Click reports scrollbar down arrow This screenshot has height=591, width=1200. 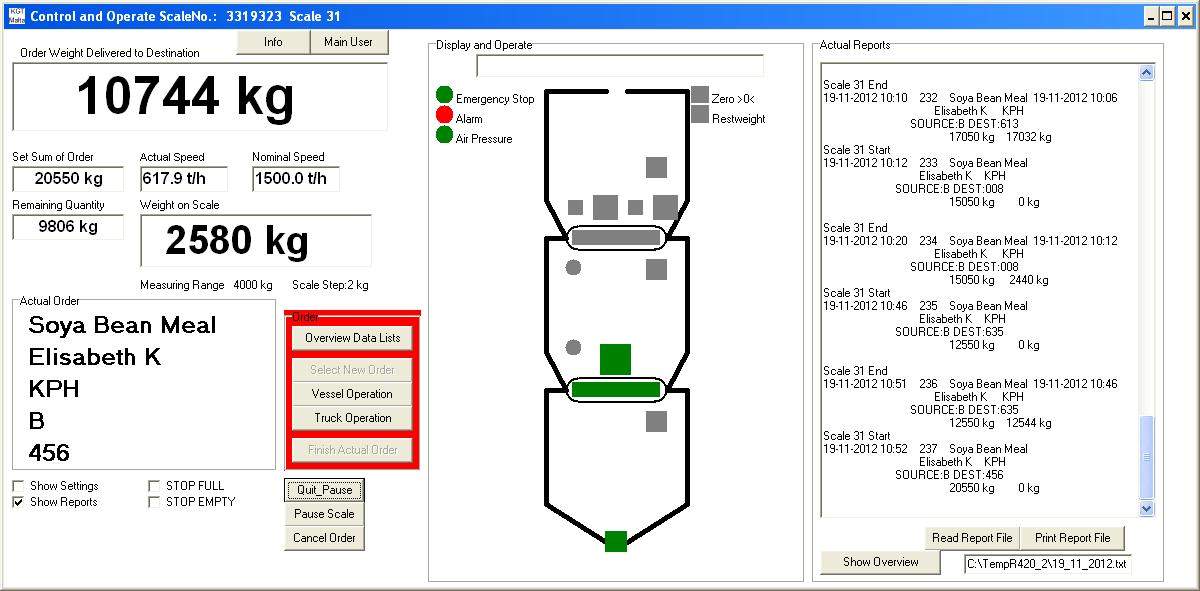(x=1147, y=508)
